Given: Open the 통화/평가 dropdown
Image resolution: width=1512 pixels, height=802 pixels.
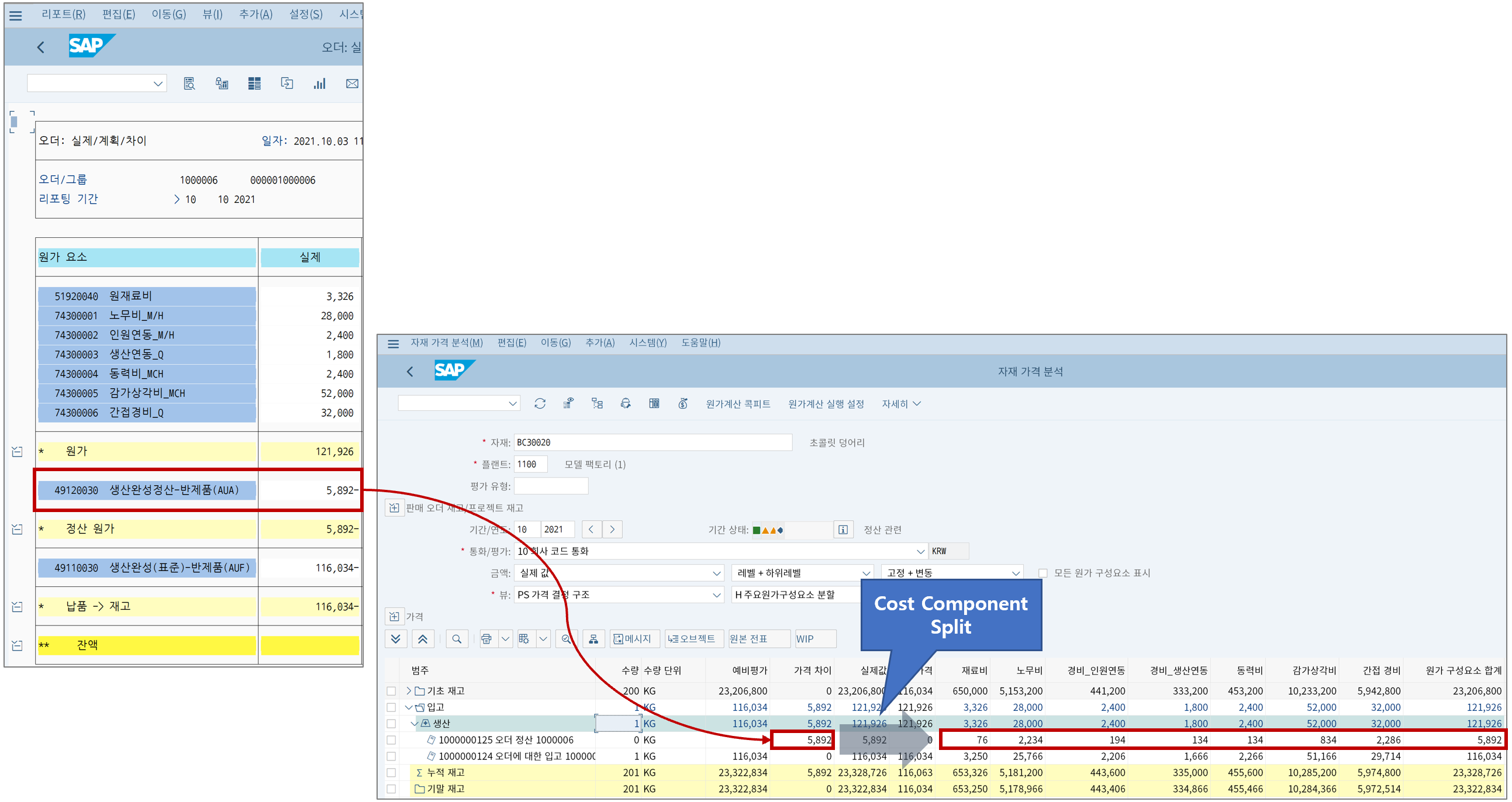Looking at the screenshot, I should (x=920, y=551).
